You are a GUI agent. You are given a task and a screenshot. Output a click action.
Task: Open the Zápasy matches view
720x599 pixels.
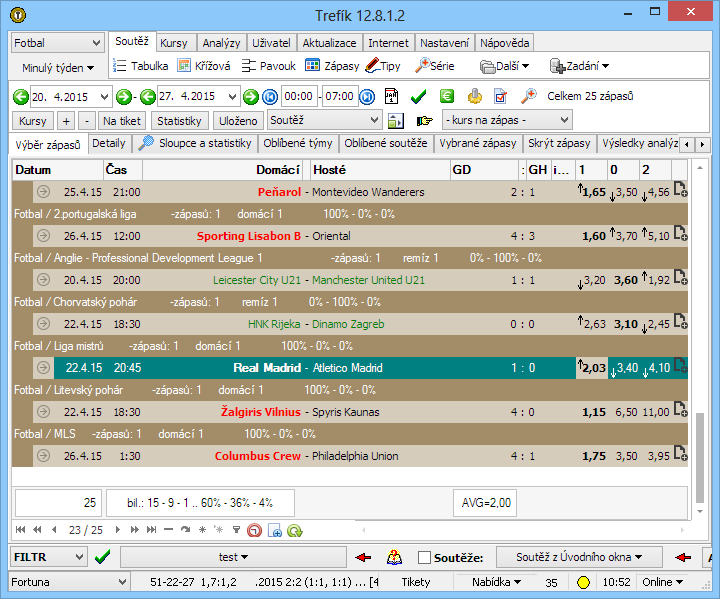click(332, 66)
